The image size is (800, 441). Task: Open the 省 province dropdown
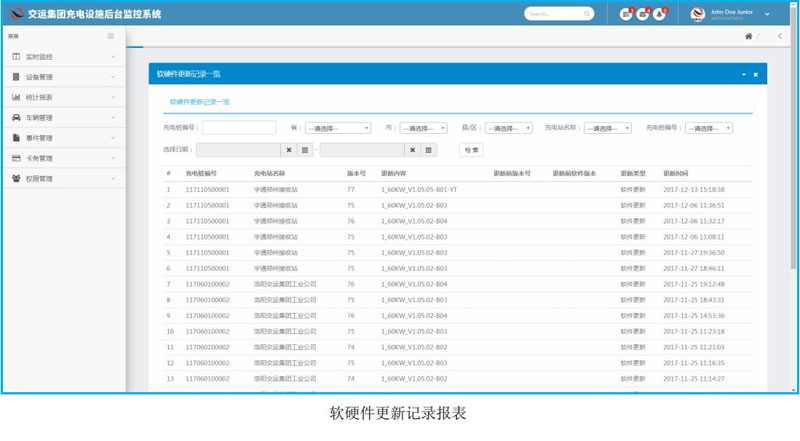337,128
